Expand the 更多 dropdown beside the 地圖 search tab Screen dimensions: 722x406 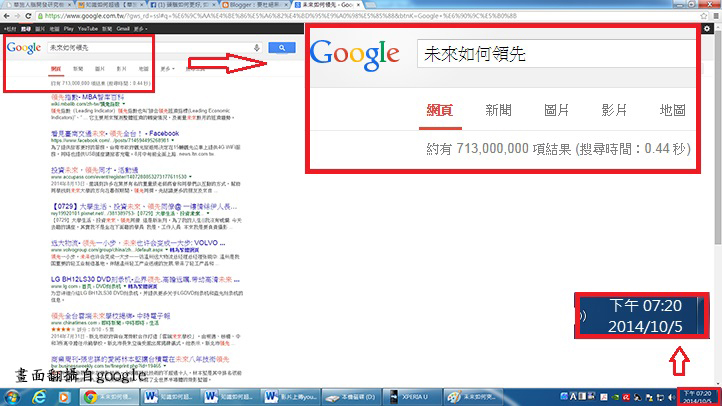click(x=167, y=69)
